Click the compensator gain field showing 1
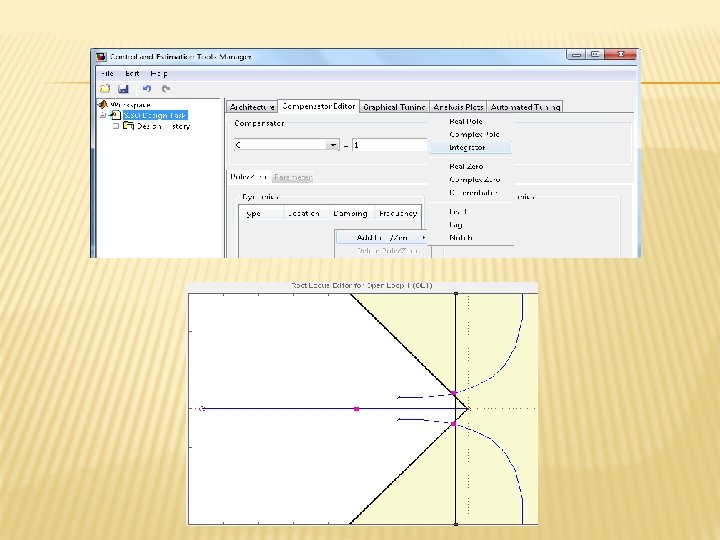Image resolution: width=720 pixels, height=540 pixels. [390, 145]
